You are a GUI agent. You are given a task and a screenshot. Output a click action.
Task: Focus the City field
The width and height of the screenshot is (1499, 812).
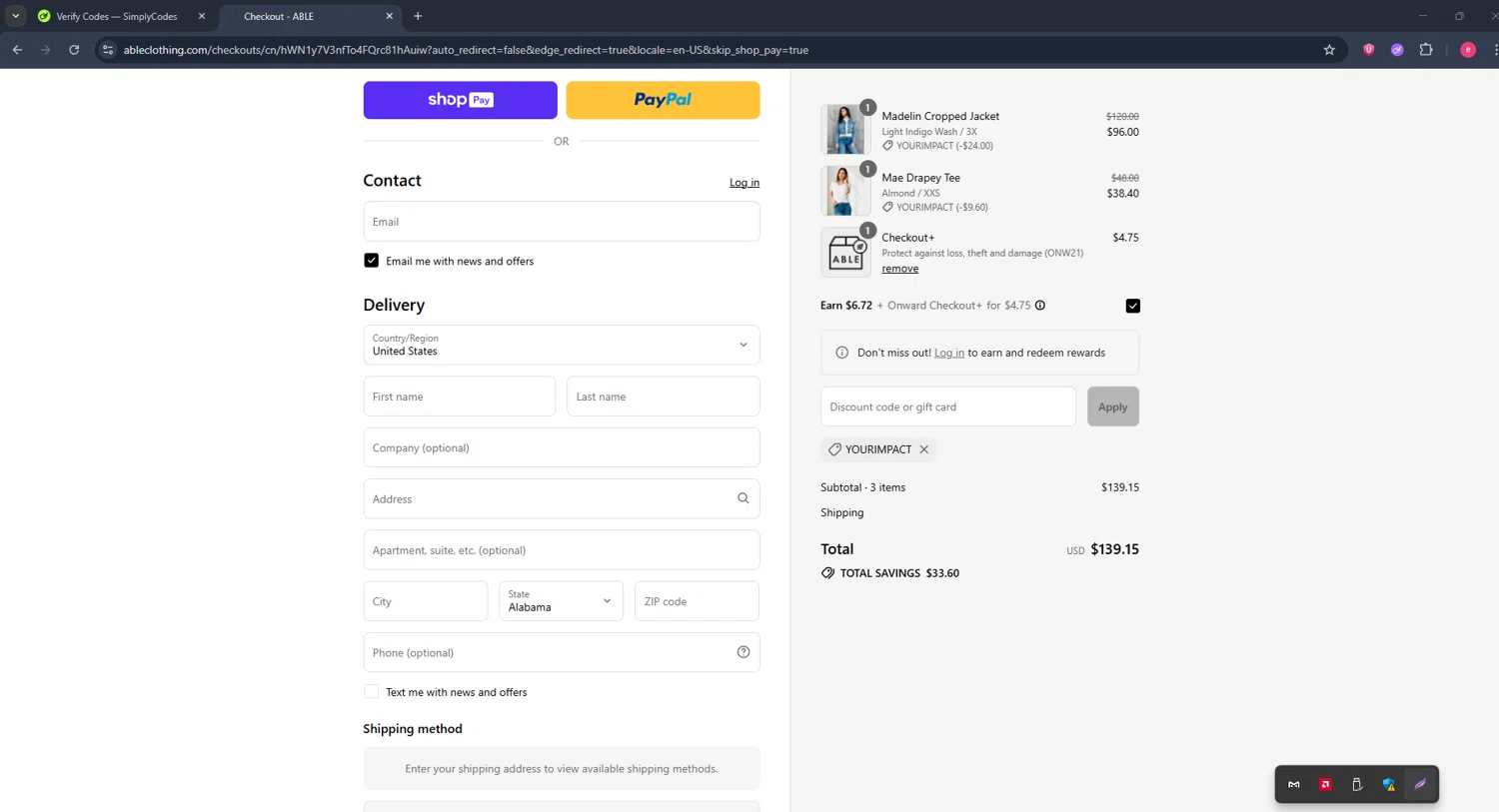[426, 601]
